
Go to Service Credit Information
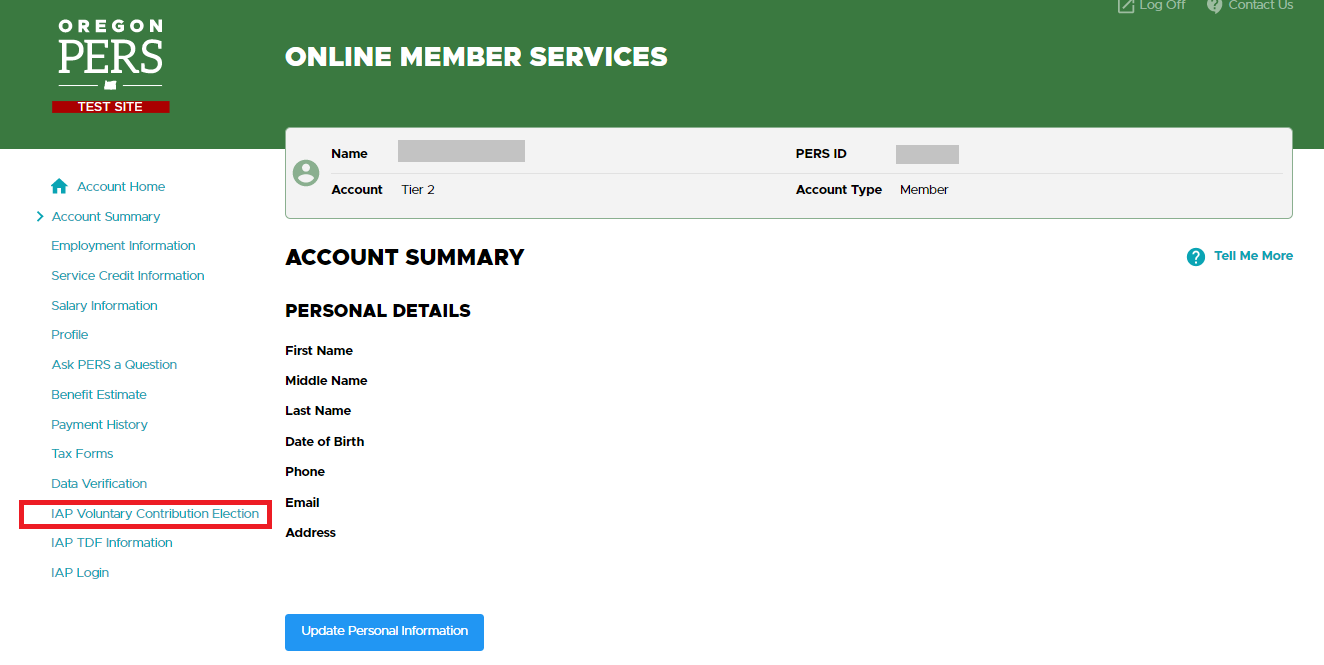click(127, 276)
